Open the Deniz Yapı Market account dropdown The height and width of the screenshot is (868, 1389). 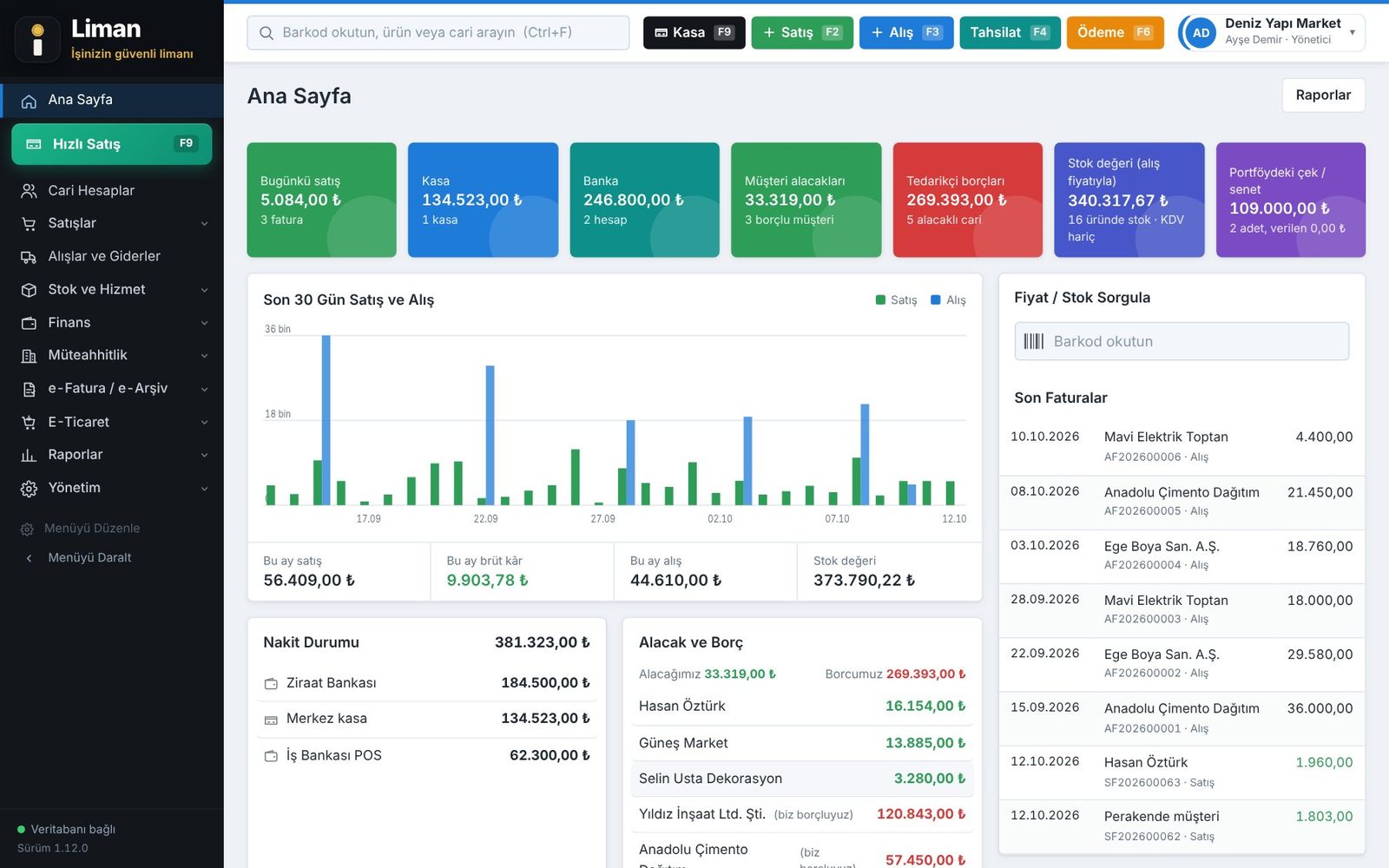coord(1272,33)
